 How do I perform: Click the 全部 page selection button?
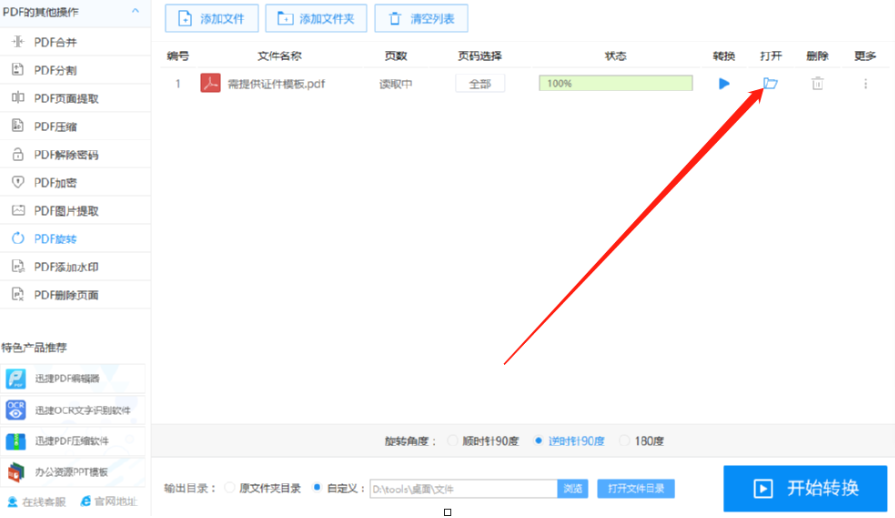(480, 84)
